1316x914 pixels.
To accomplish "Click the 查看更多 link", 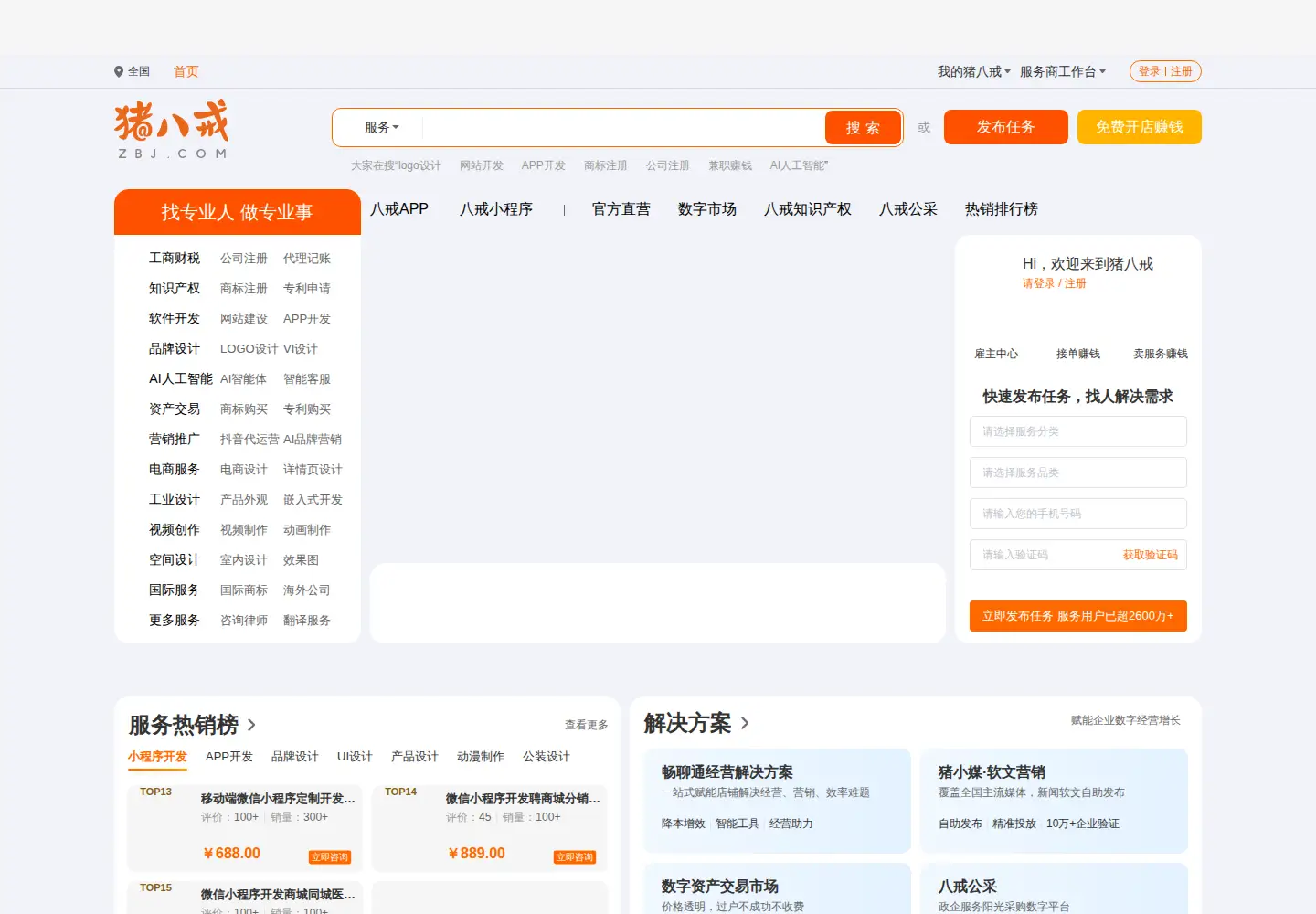I will tap(586, 725).
